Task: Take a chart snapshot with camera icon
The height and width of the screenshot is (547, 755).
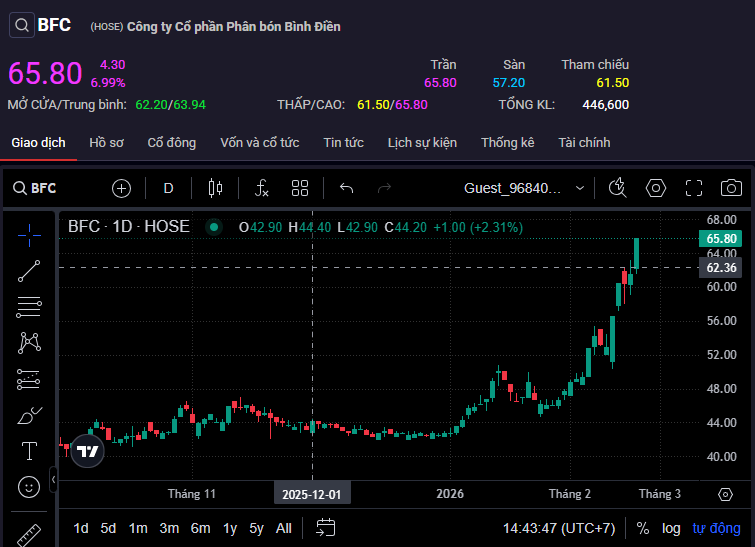Action: [731, 188]
